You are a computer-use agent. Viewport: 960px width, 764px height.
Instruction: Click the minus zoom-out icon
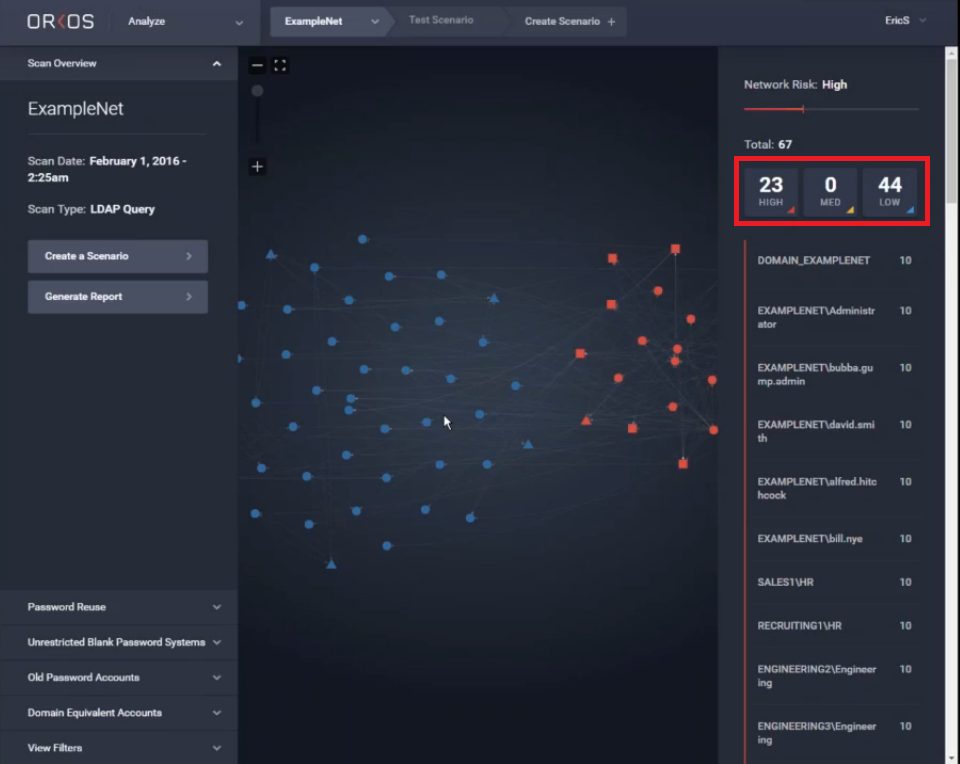click(x=257, y=66)
